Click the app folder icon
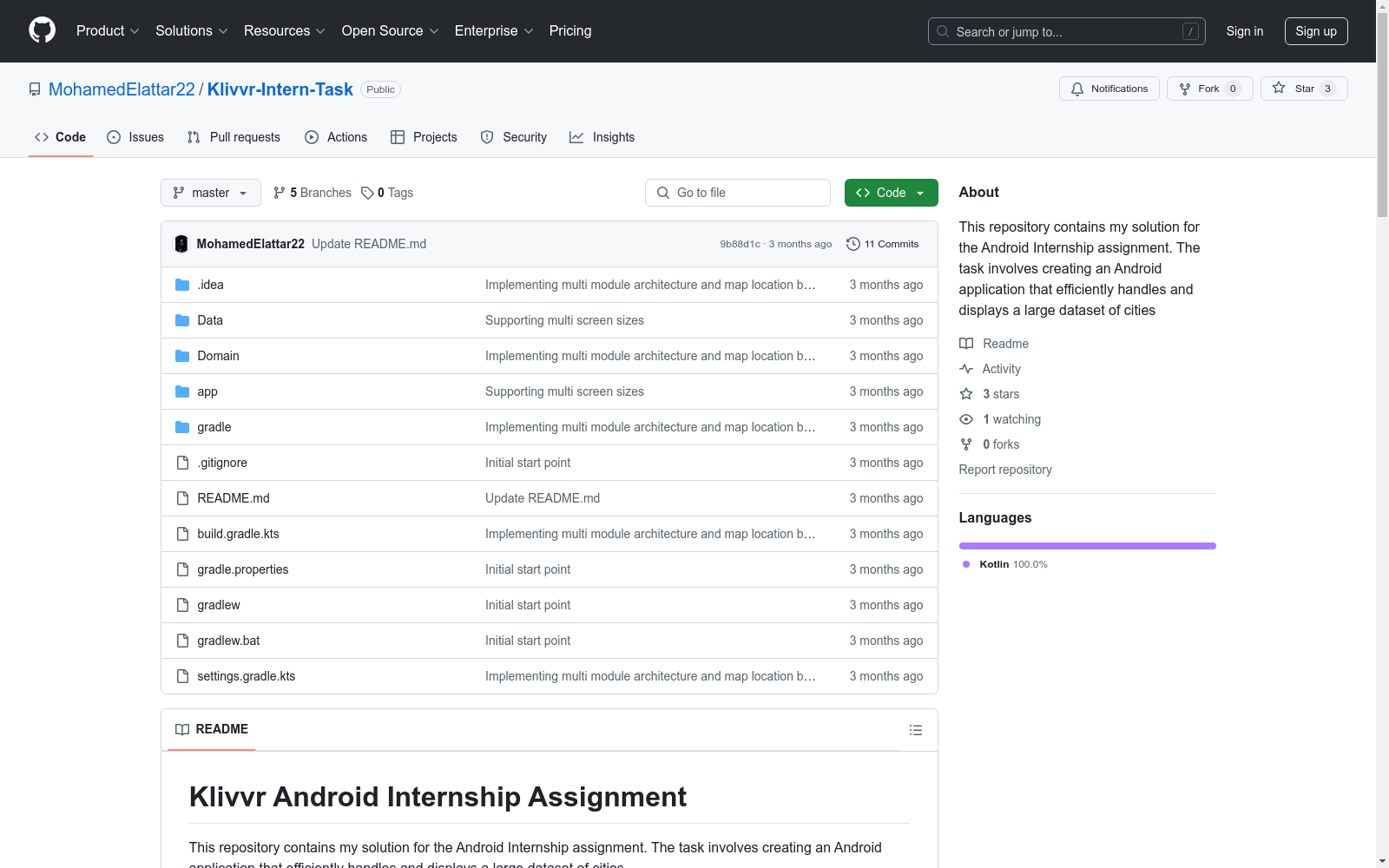Image resolution: width=1389 pixels, height=868 pixels. point(182,391)
